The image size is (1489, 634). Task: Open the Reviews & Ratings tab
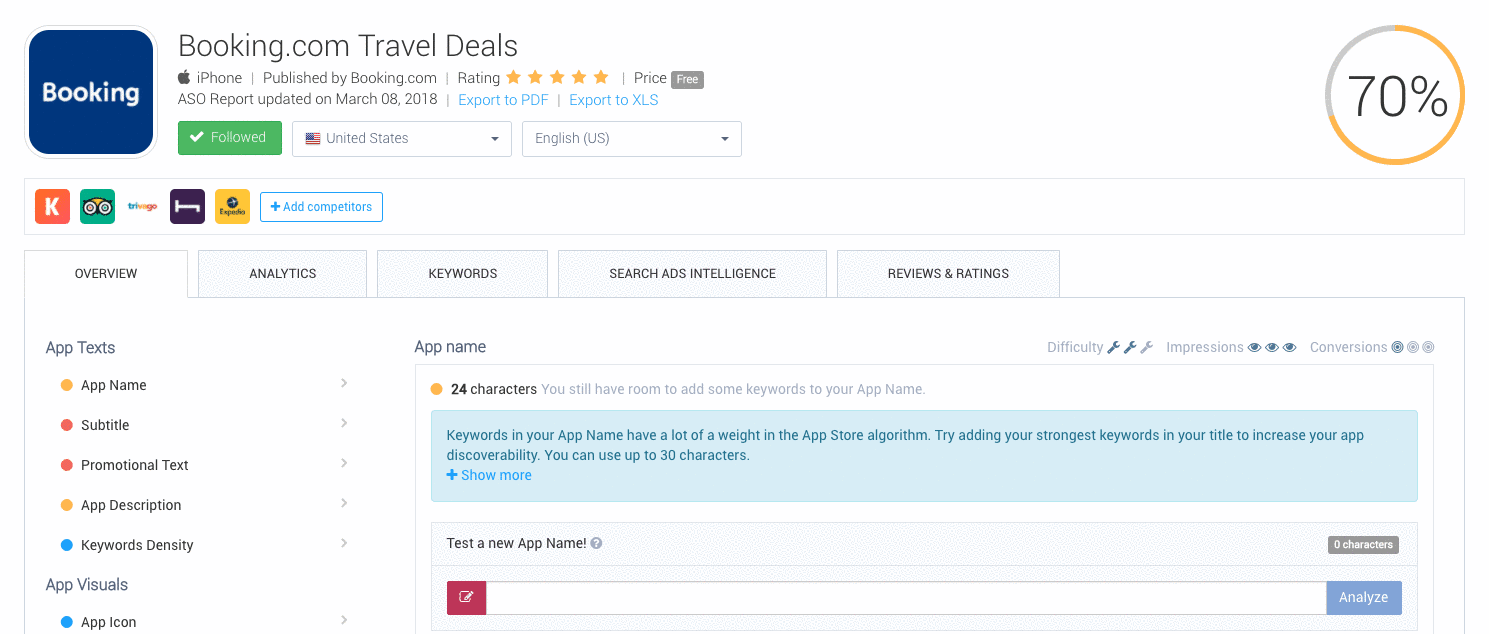click(x=948, y=273)
